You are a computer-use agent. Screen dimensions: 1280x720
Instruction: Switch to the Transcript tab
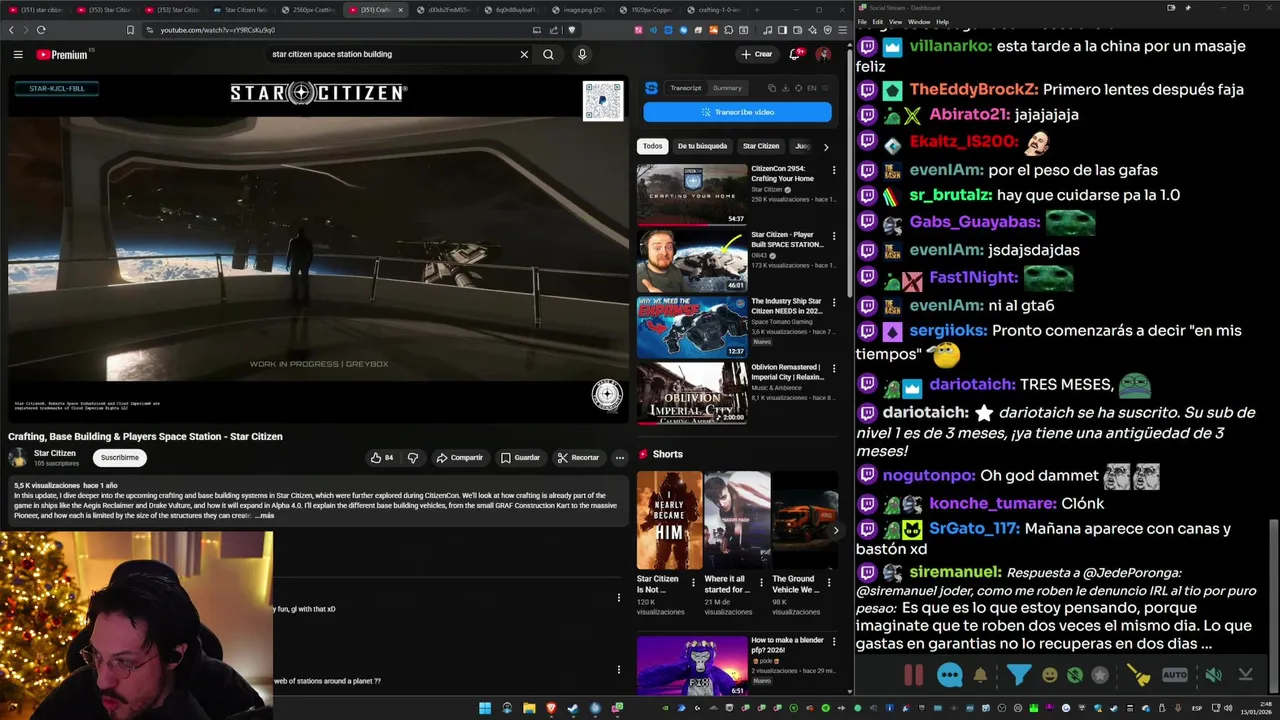click(686, 88)
